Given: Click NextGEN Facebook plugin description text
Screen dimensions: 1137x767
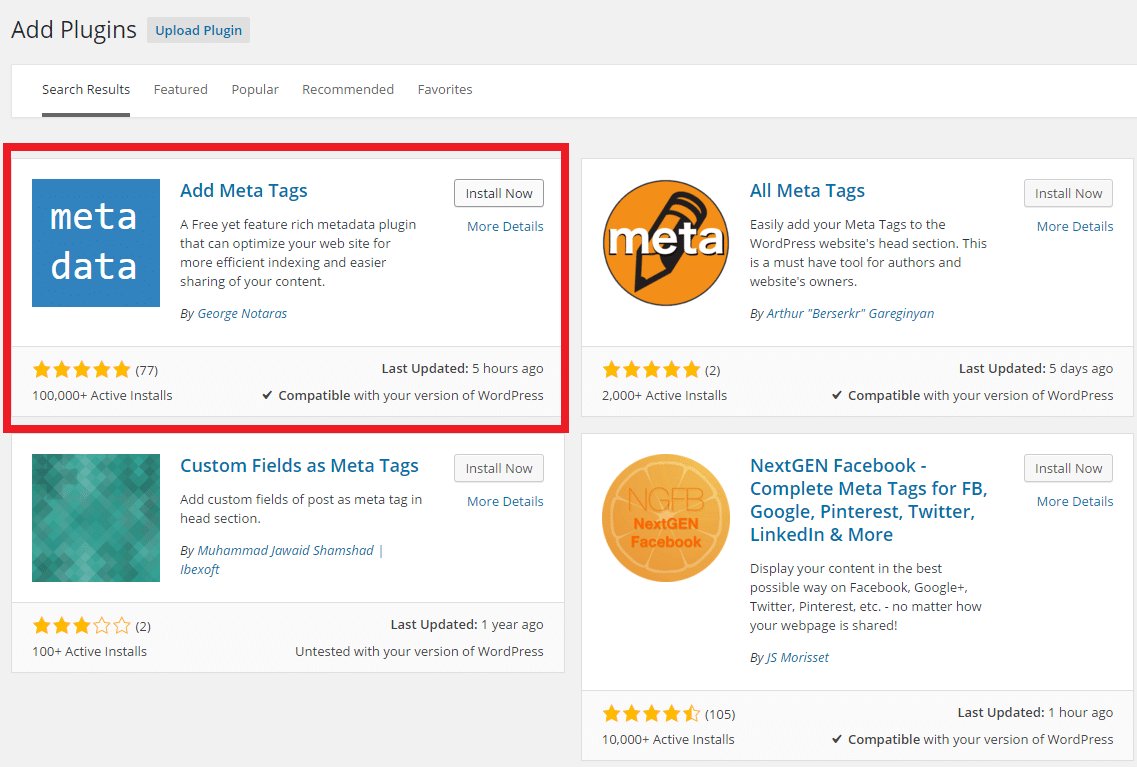Looking at the screenshot, I should point(866,597).
